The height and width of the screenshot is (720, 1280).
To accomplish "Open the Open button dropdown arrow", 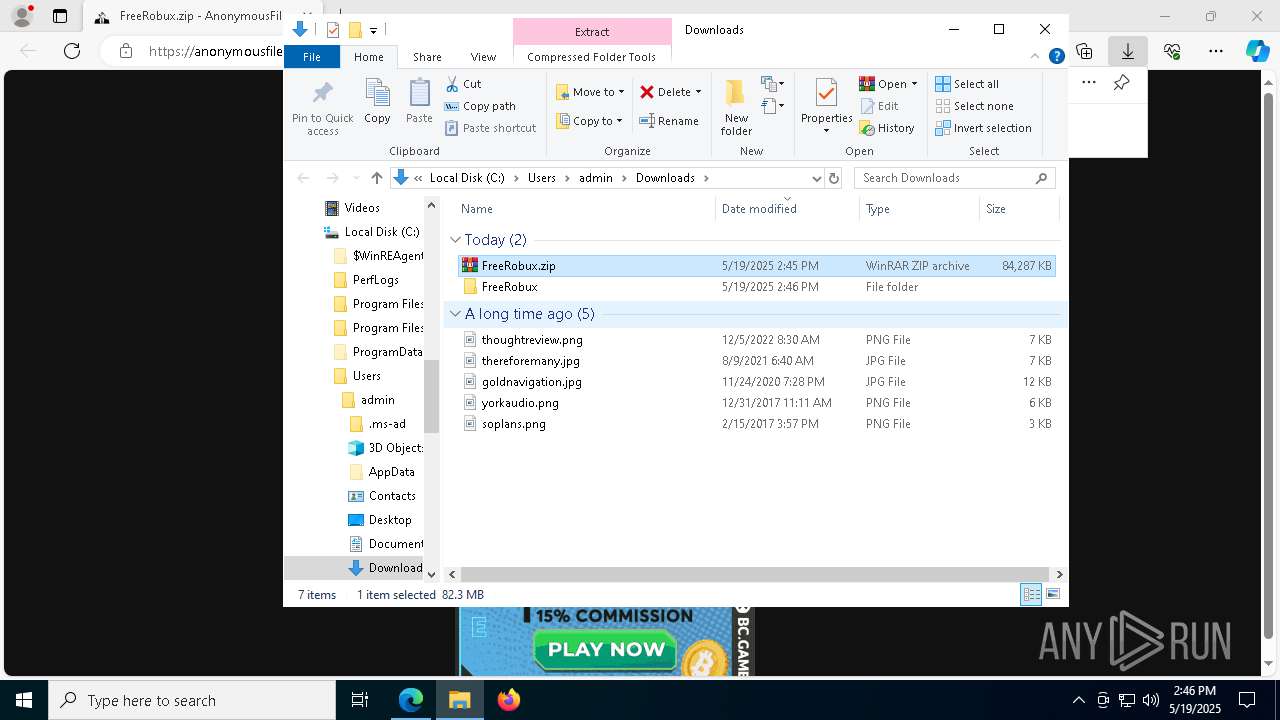I will tap(914, 84).
